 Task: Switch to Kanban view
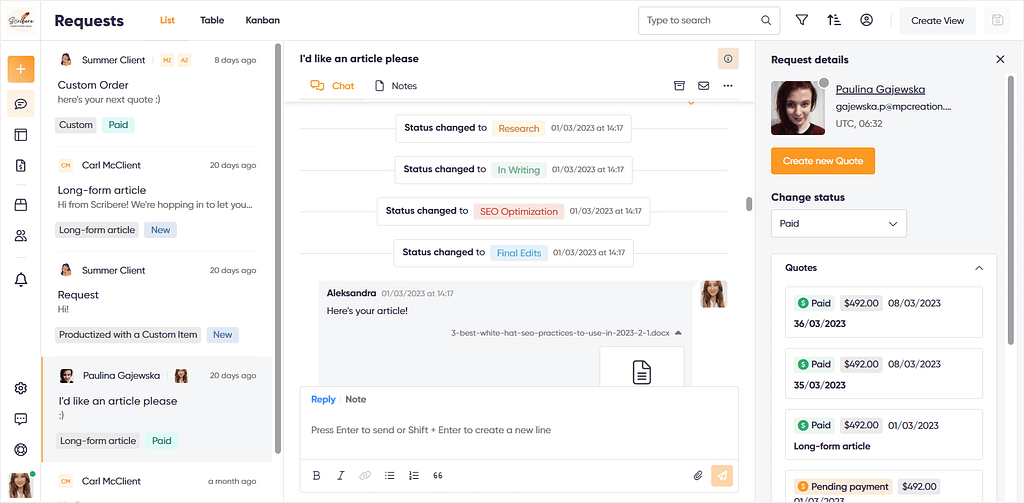coord(263,20)
